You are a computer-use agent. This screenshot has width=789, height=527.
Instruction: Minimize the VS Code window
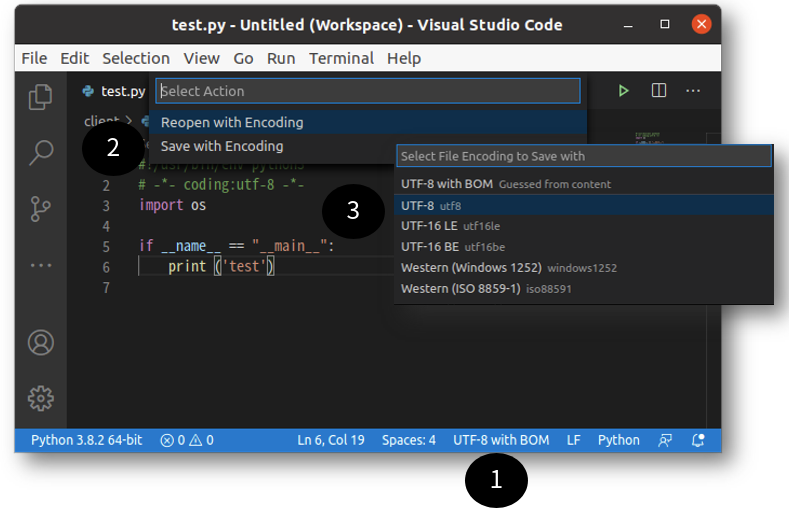click(628, 25)
